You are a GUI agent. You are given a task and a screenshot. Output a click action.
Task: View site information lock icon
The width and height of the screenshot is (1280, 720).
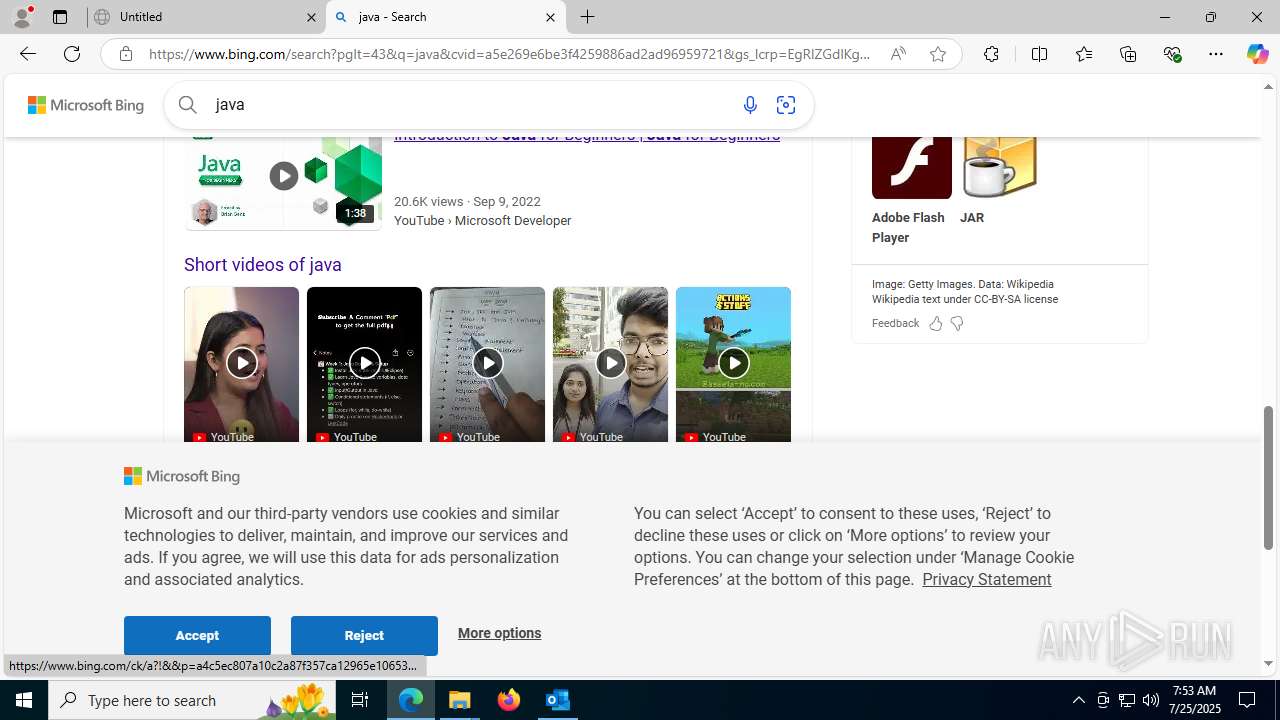pyautogui.click(x=126, y=54)
